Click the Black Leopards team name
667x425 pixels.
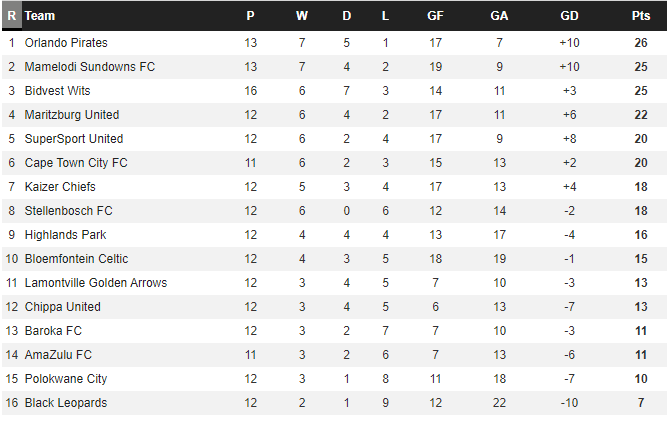point(66,403)
